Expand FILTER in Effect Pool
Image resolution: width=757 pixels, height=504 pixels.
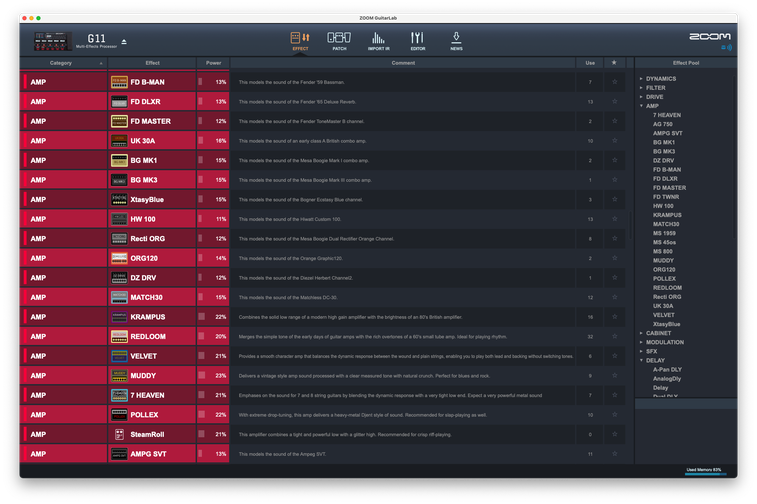(641, 88)
